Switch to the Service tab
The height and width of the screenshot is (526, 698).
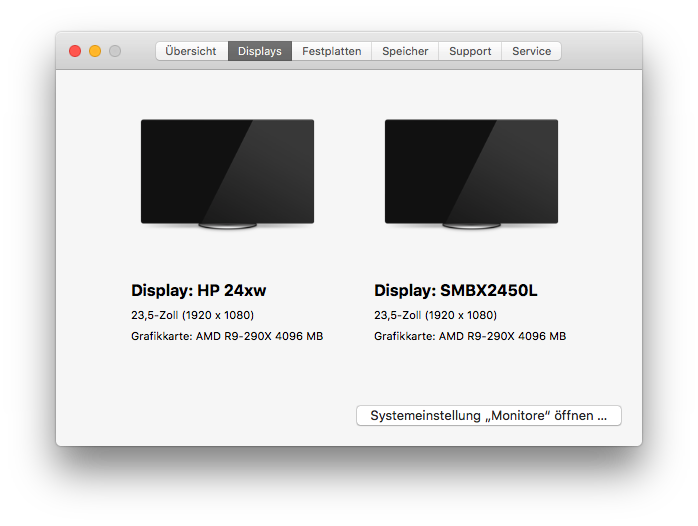coord(532,51)
